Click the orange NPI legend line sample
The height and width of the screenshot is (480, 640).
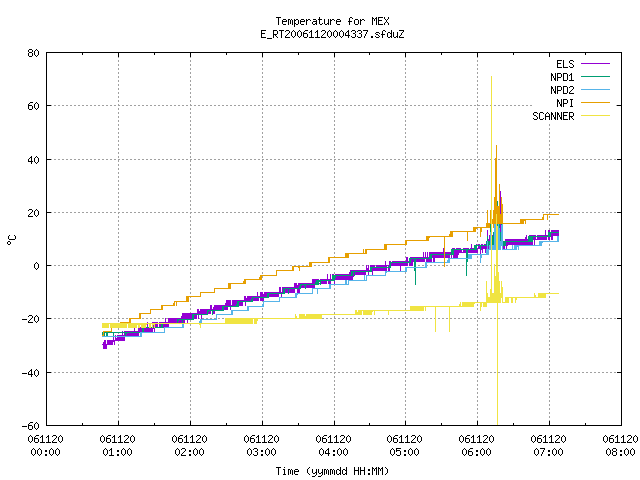click(595, 103)
